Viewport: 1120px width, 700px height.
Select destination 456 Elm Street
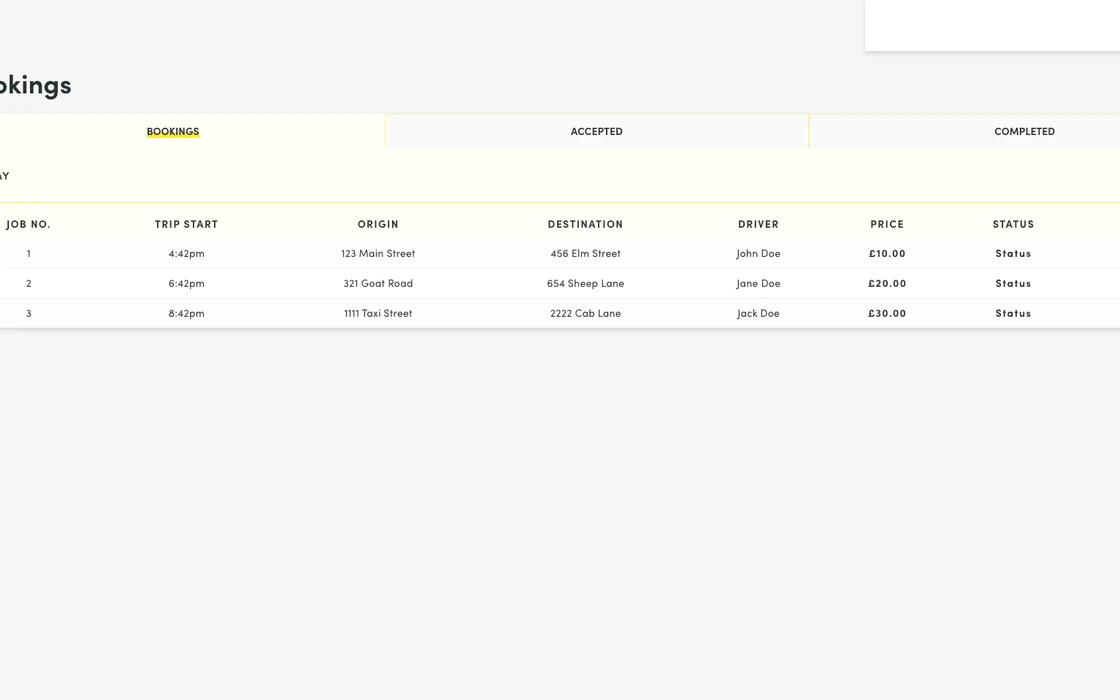coord(585,254)
